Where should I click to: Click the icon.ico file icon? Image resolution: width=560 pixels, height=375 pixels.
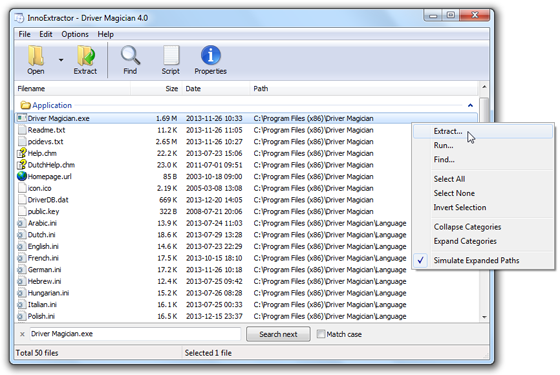coord(22,188)
